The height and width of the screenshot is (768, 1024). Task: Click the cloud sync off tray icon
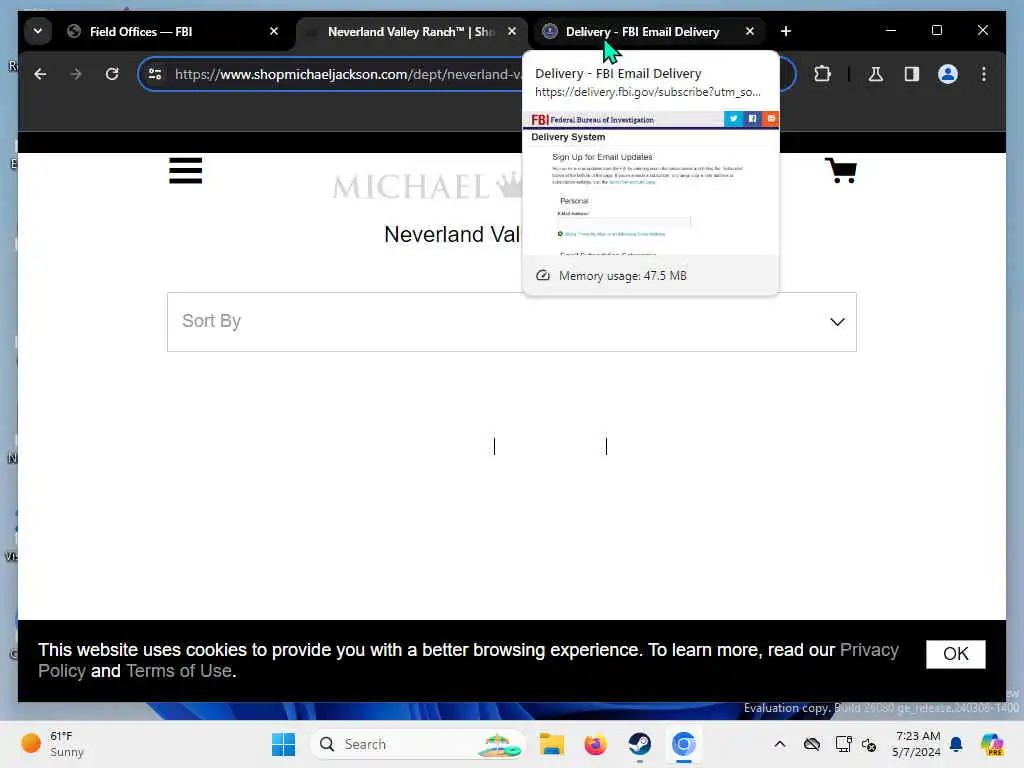tap(812, 744)
